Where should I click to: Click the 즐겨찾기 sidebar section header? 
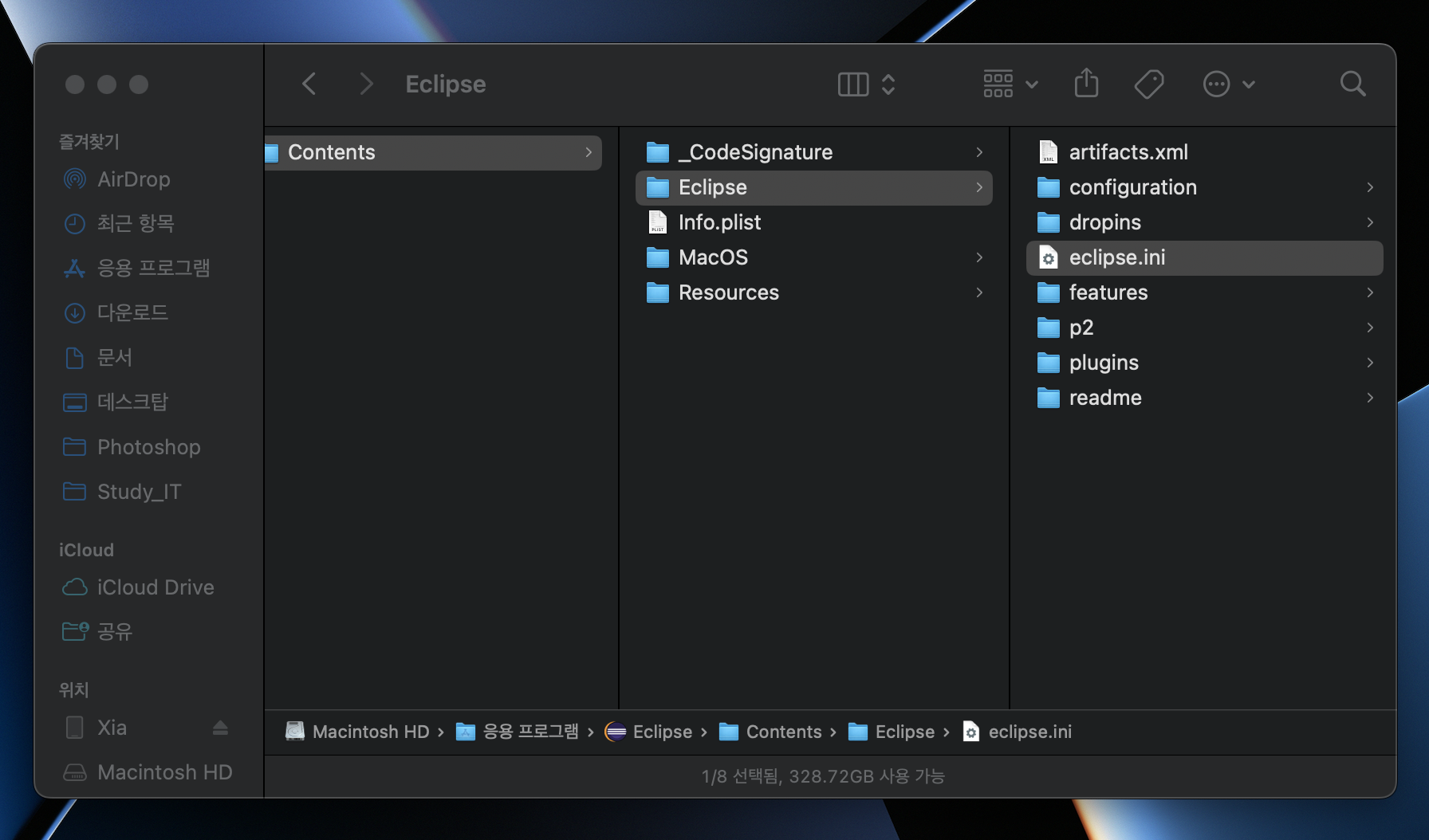(x=89, y=142)
